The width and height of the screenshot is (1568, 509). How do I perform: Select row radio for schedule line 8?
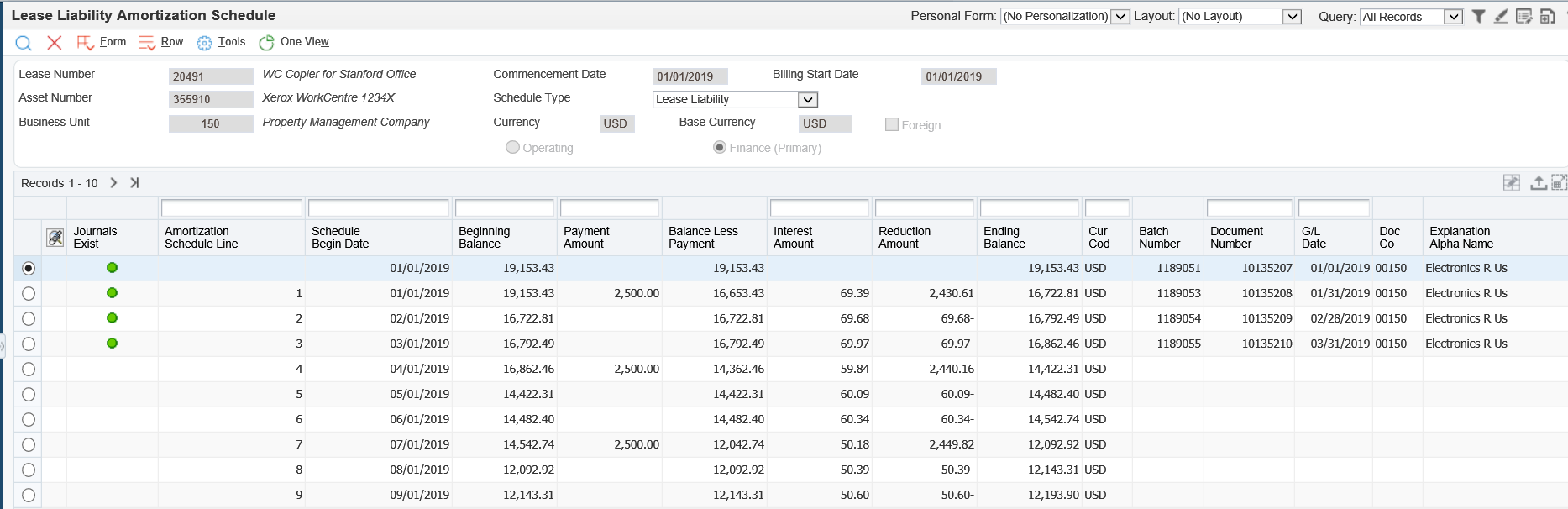coord(29,470)
